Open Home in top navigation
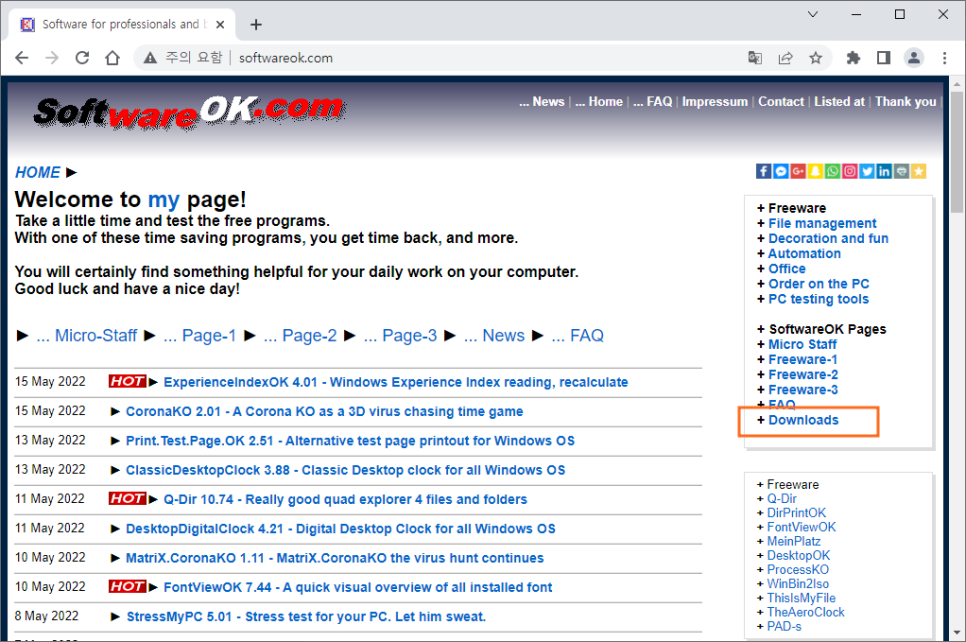The height and width of the screenshot is (642, 966). (x=599, y=102)
